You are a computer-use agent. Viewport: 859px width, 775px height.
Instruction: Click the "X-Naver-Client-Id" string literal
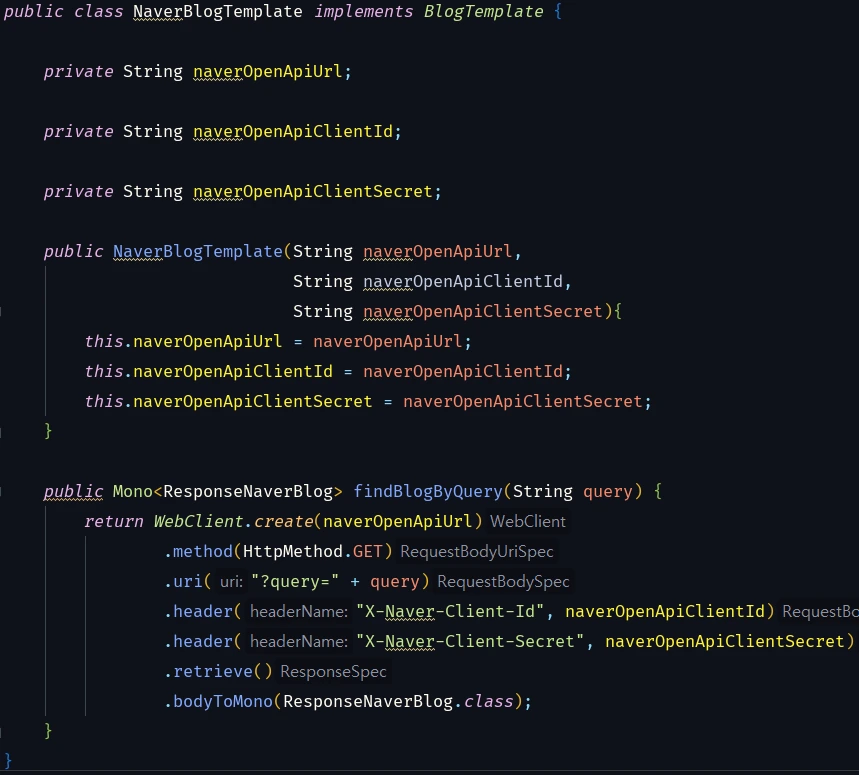point(450,612)
